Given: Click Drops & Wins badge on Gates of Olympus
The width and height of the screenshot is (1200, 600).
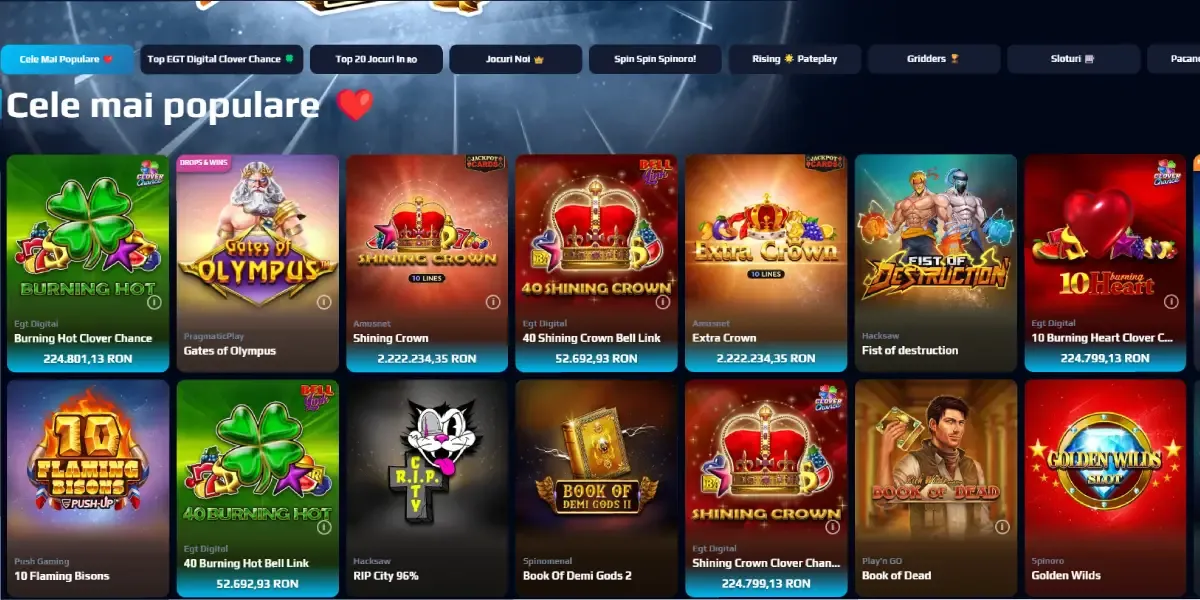Looking at the screenshot, I should [203, 163].
